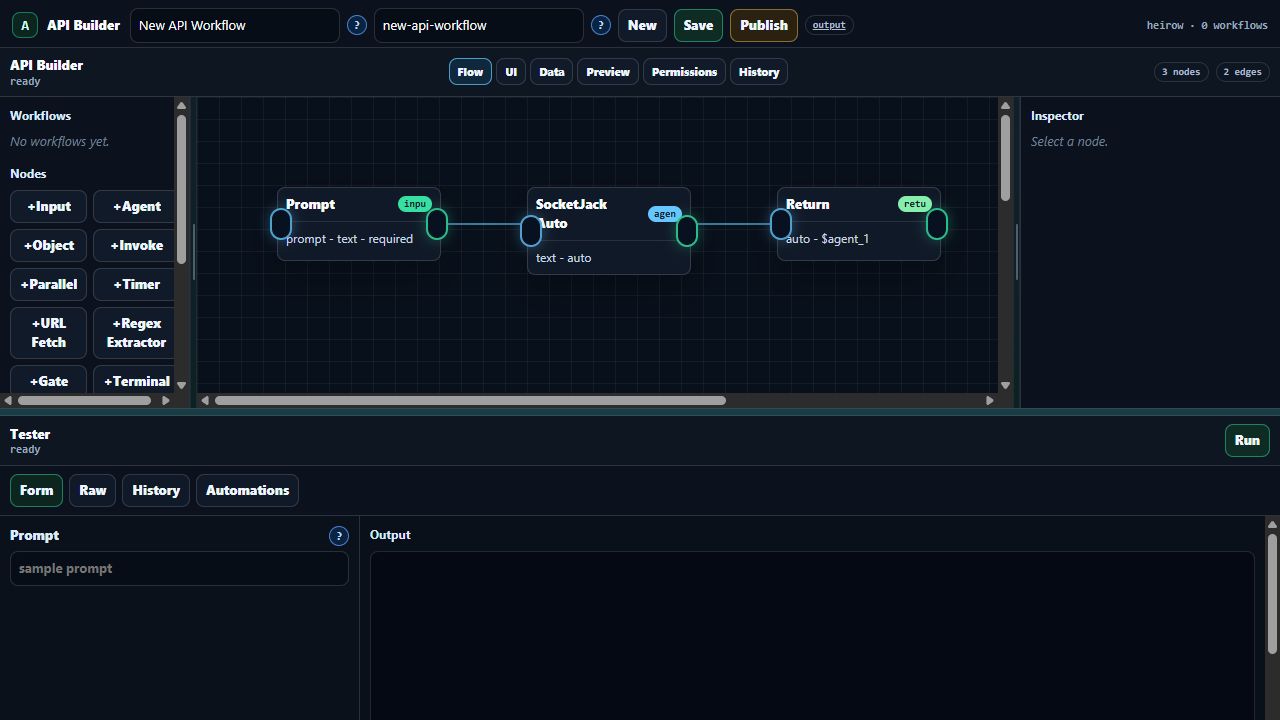Select the Raw tab in Tester
Screen dimensions: 1280x720
point(93,490)
